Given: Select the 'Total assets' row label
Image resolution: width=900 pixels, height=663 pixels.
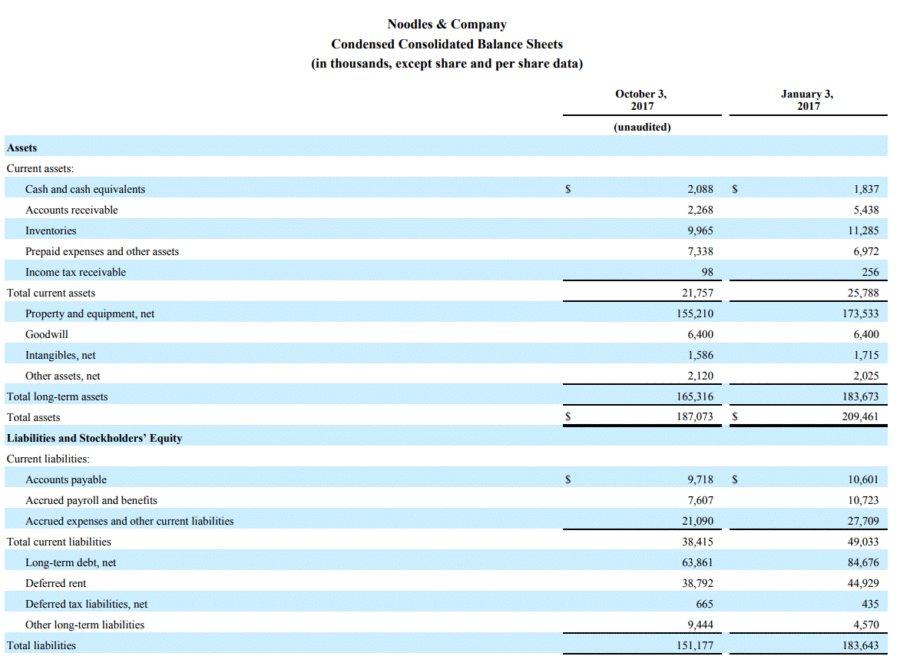Looking at the screenshot, I should click(33, 417).
